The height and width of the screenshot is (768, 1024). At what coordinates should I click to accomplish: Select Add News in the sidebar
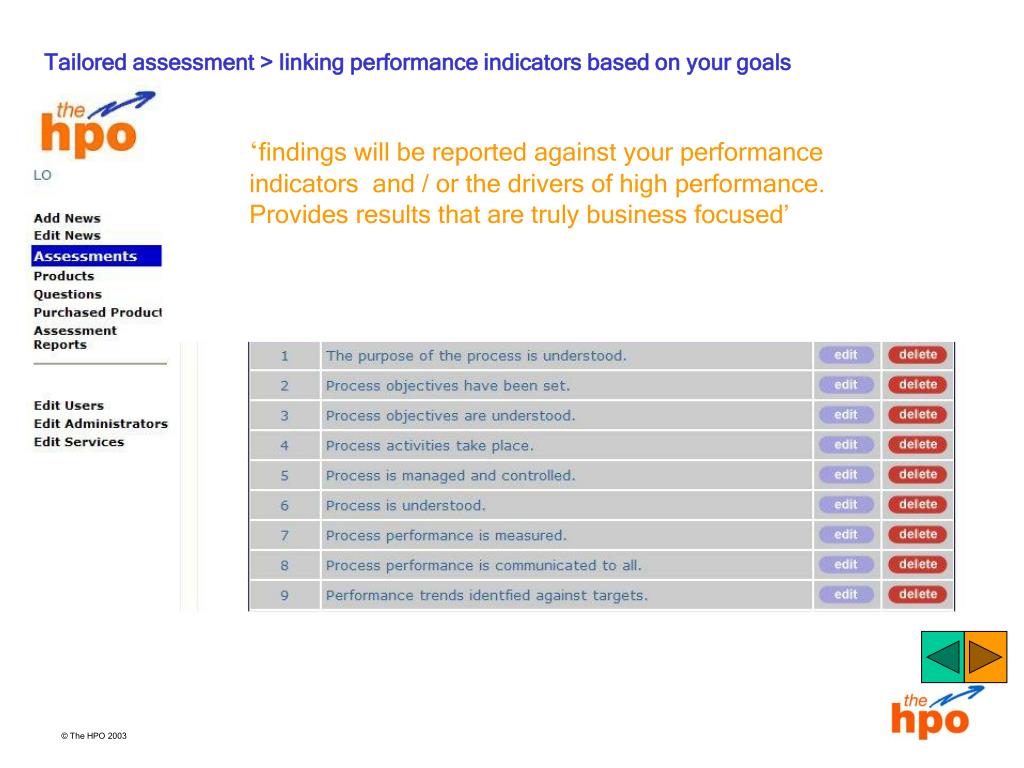[67, 218]
